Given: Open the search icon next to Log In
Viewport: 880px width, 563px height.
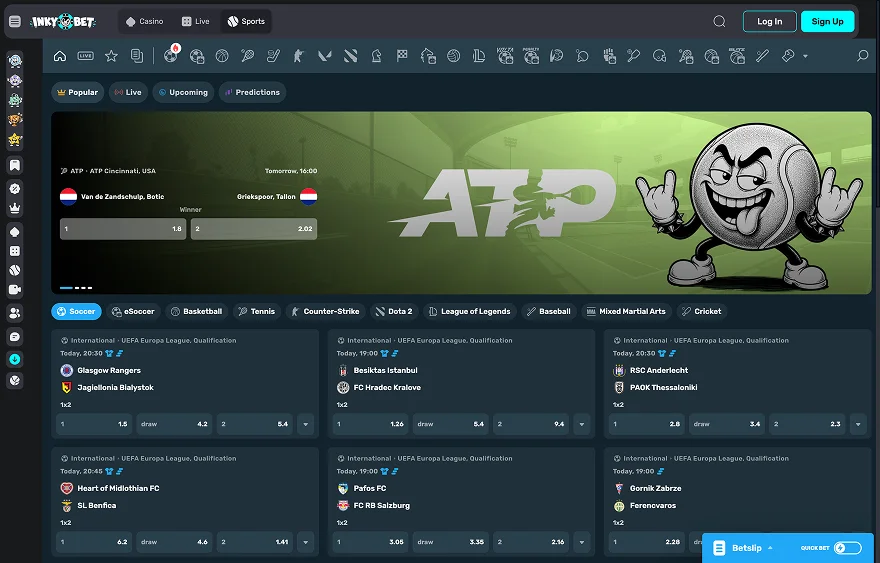Looking at the screenshot, I should point(719,21).
